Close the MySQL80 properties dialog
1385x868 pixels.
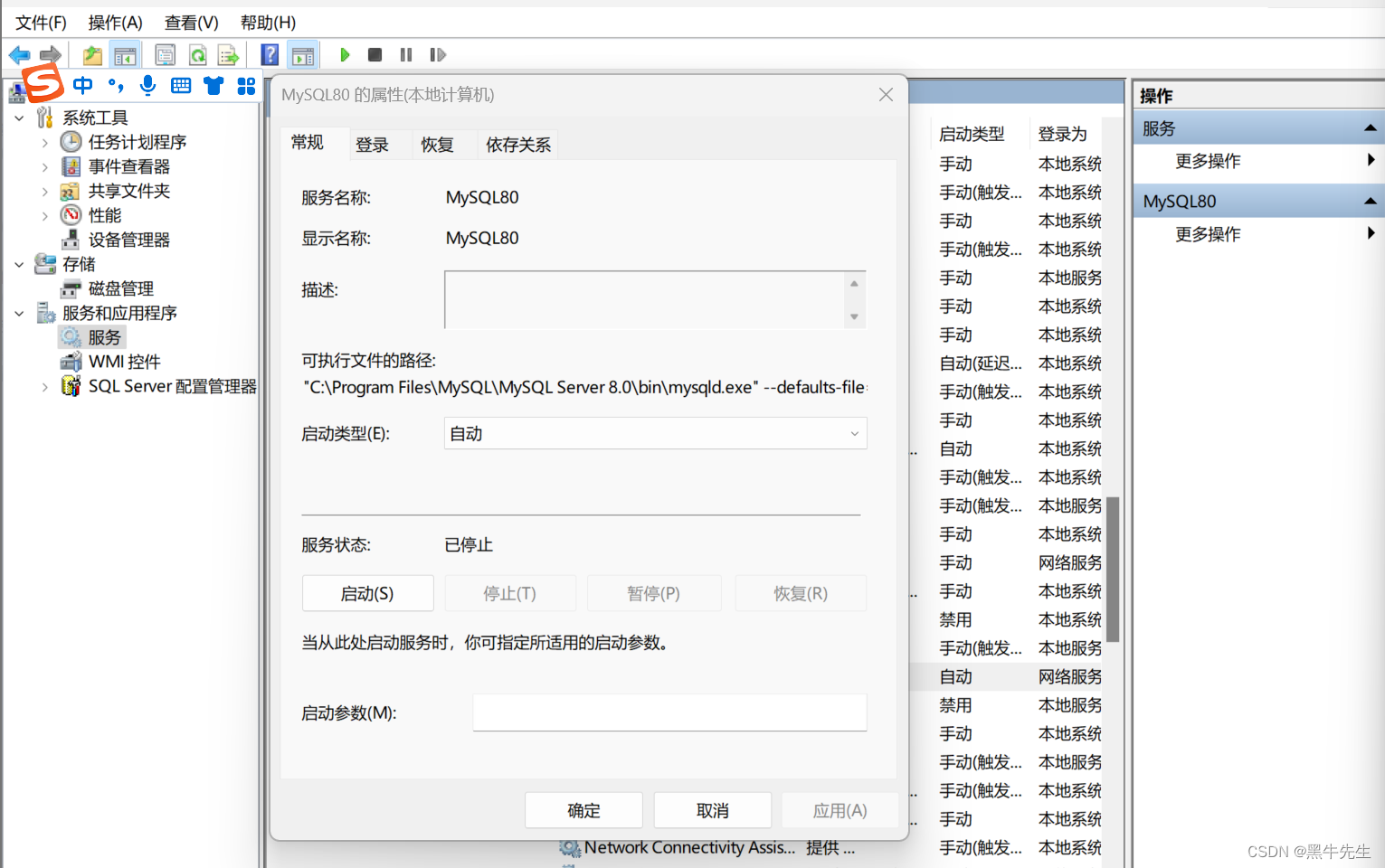click(x=886, y=94)
